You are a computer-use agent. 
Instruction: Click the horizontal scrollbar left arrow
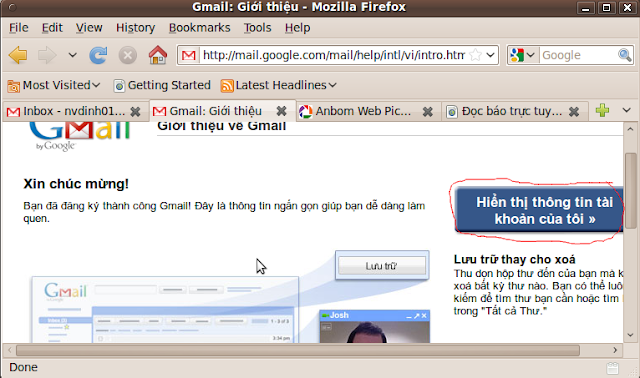point(9,350)
